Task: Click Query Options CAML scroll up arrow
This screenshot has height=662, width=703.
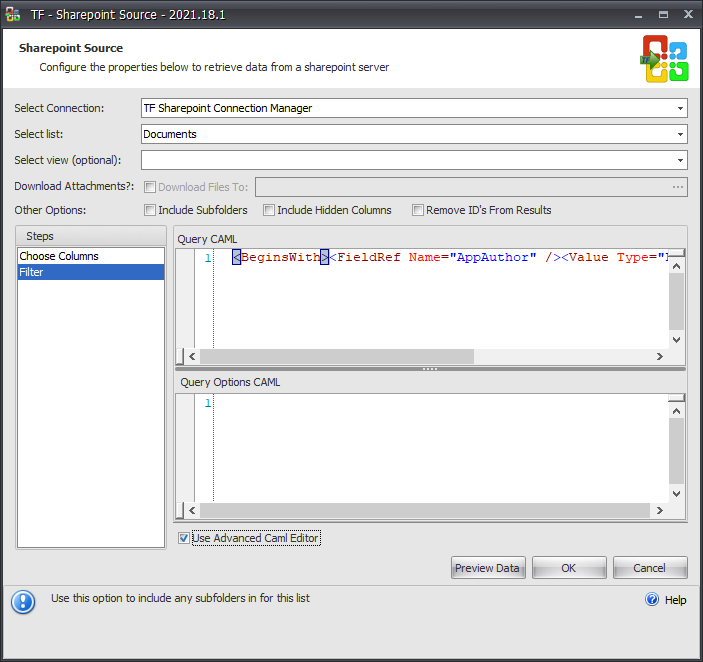Action: [677, 411]
